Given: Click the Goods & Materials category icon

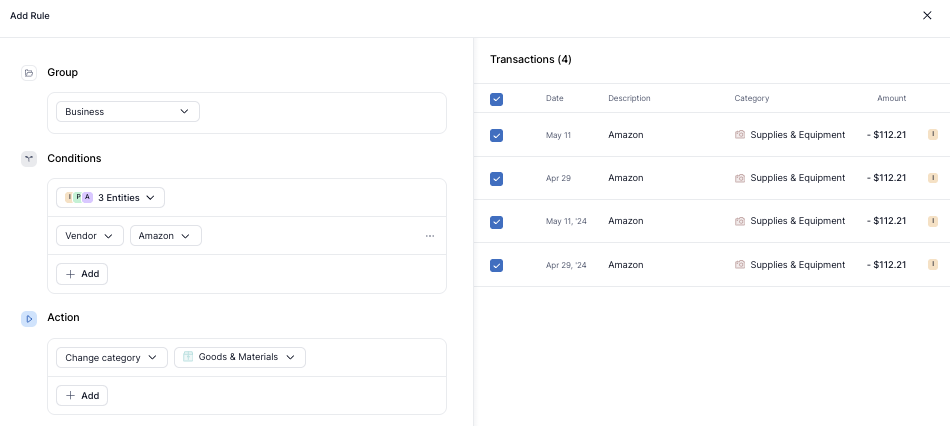Looking at the screenshot, I should (188, 357).
